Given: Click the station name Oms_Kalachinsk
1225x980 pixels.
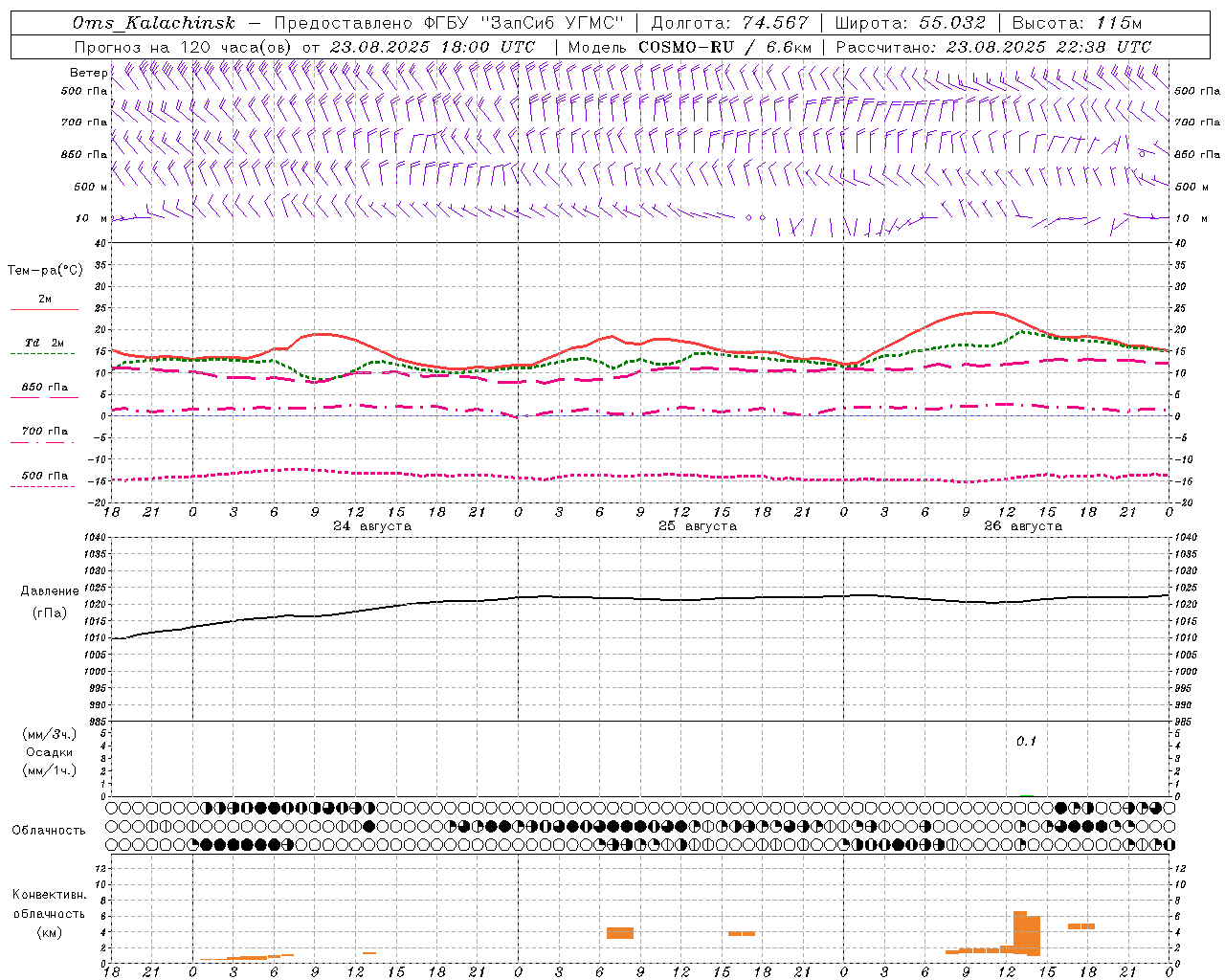Looking at the screenshot, I should point(153,23).
